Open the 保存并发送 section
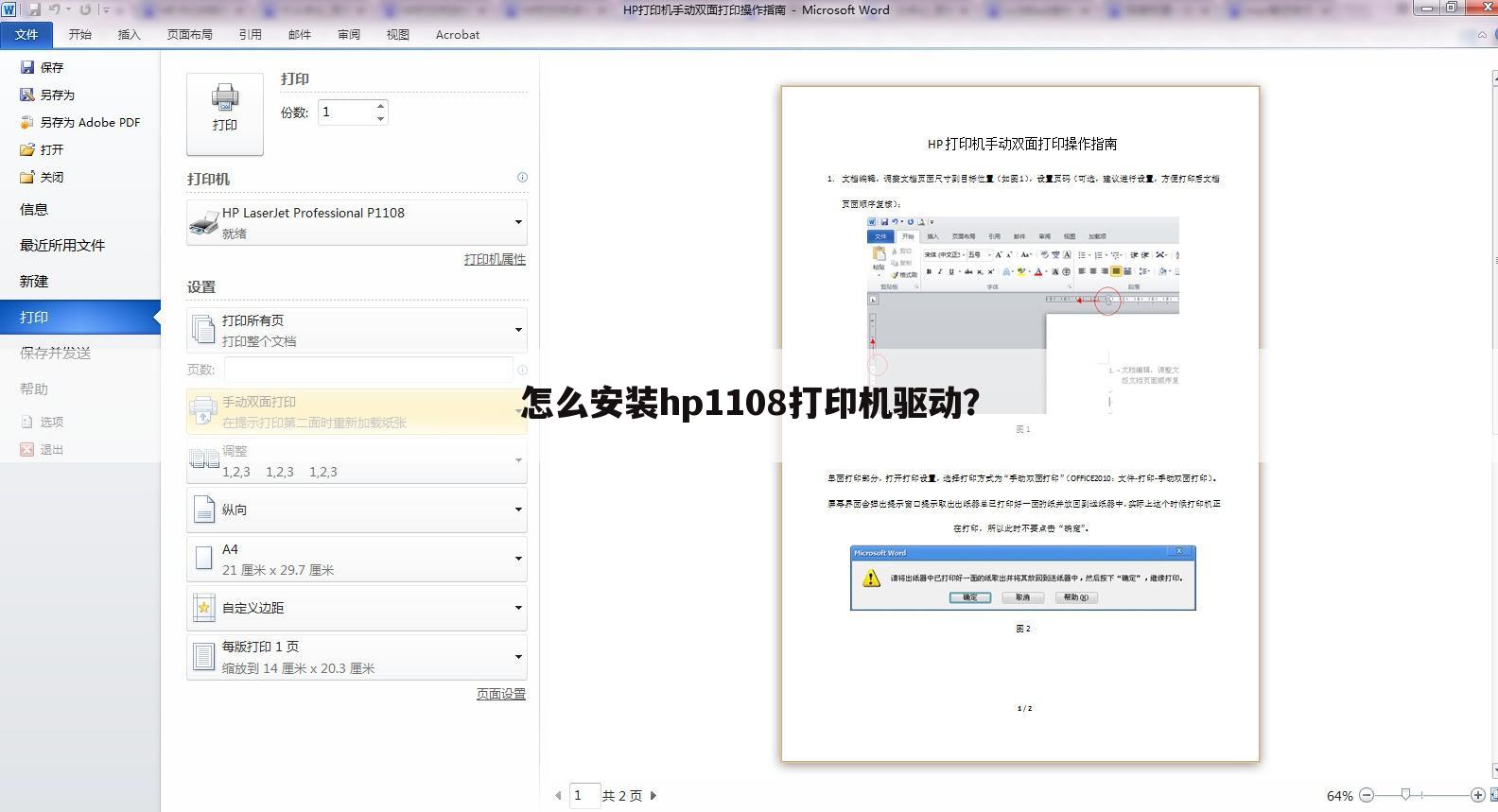The image size is (1498, 812). pos(56,354)
